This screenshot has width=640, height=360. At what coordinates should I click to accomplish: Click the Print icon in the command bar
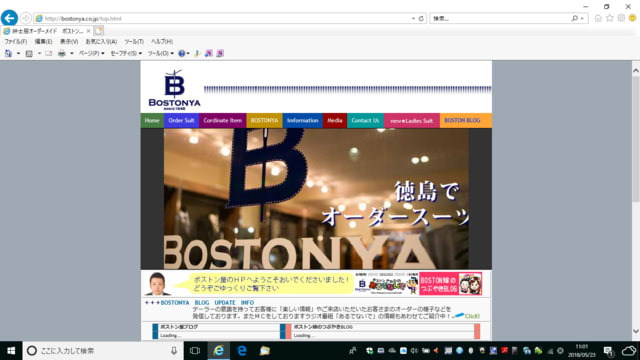pyautogui.click(x=62, y=53)
